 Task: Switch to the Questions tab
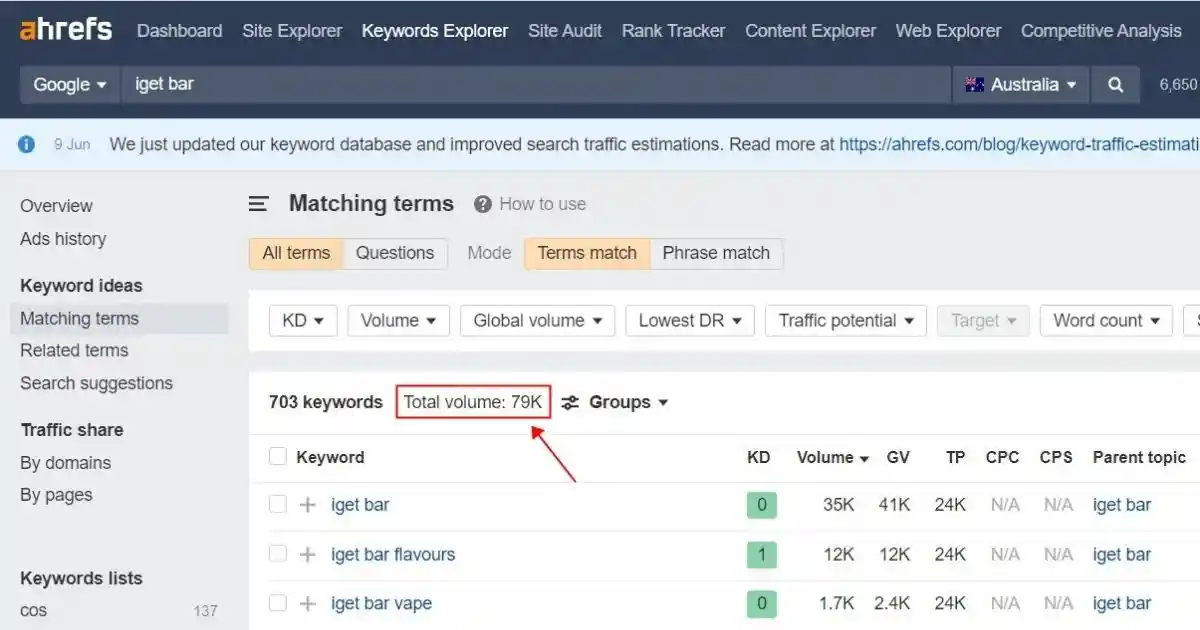(x=395, y=253)
